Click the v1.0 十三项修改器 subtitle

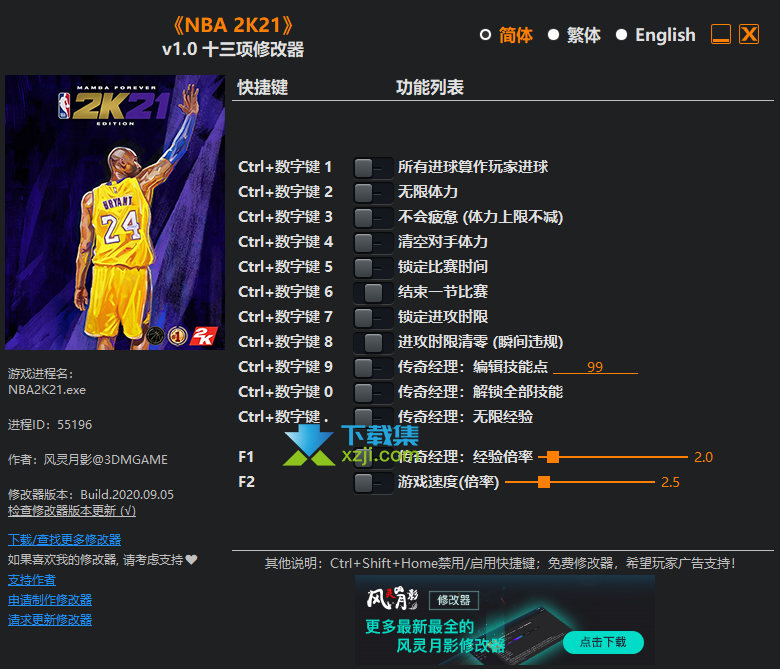(233, 50)
